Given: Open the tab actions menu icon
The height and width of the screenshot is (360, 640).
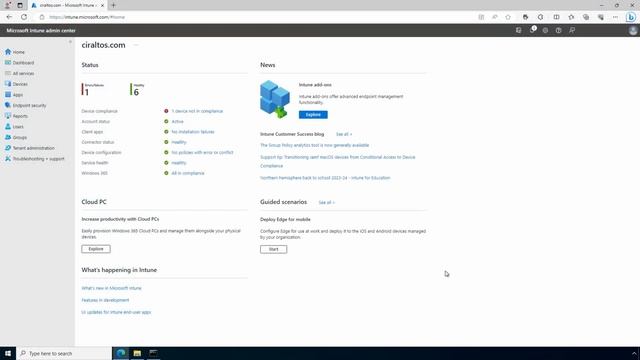Looking at the screenshot, I should click(20, 5).
